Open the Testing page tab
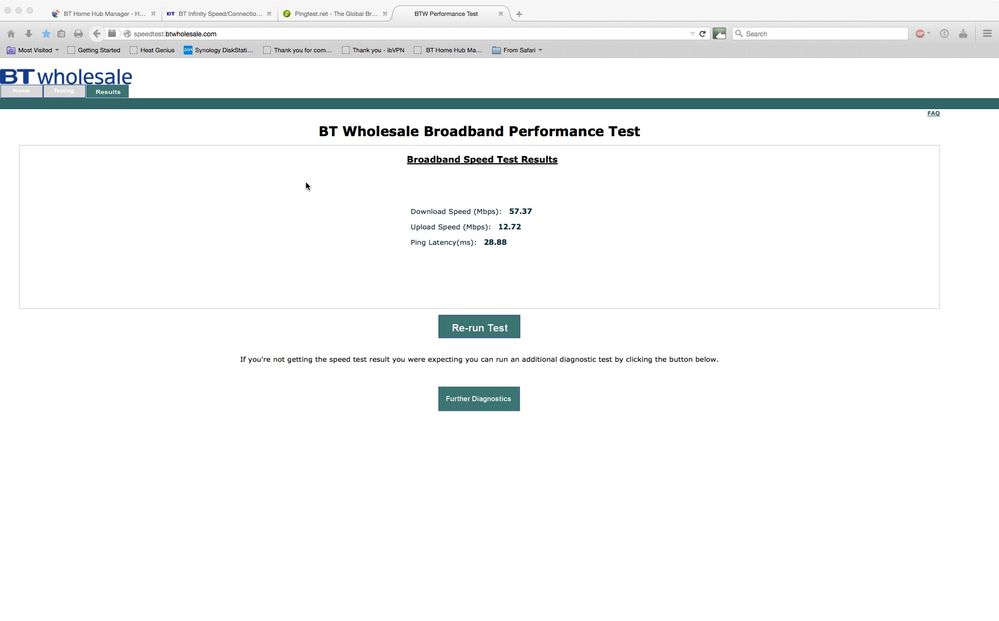The width and height of the screenshot is (999, 621). pos(64,91)
